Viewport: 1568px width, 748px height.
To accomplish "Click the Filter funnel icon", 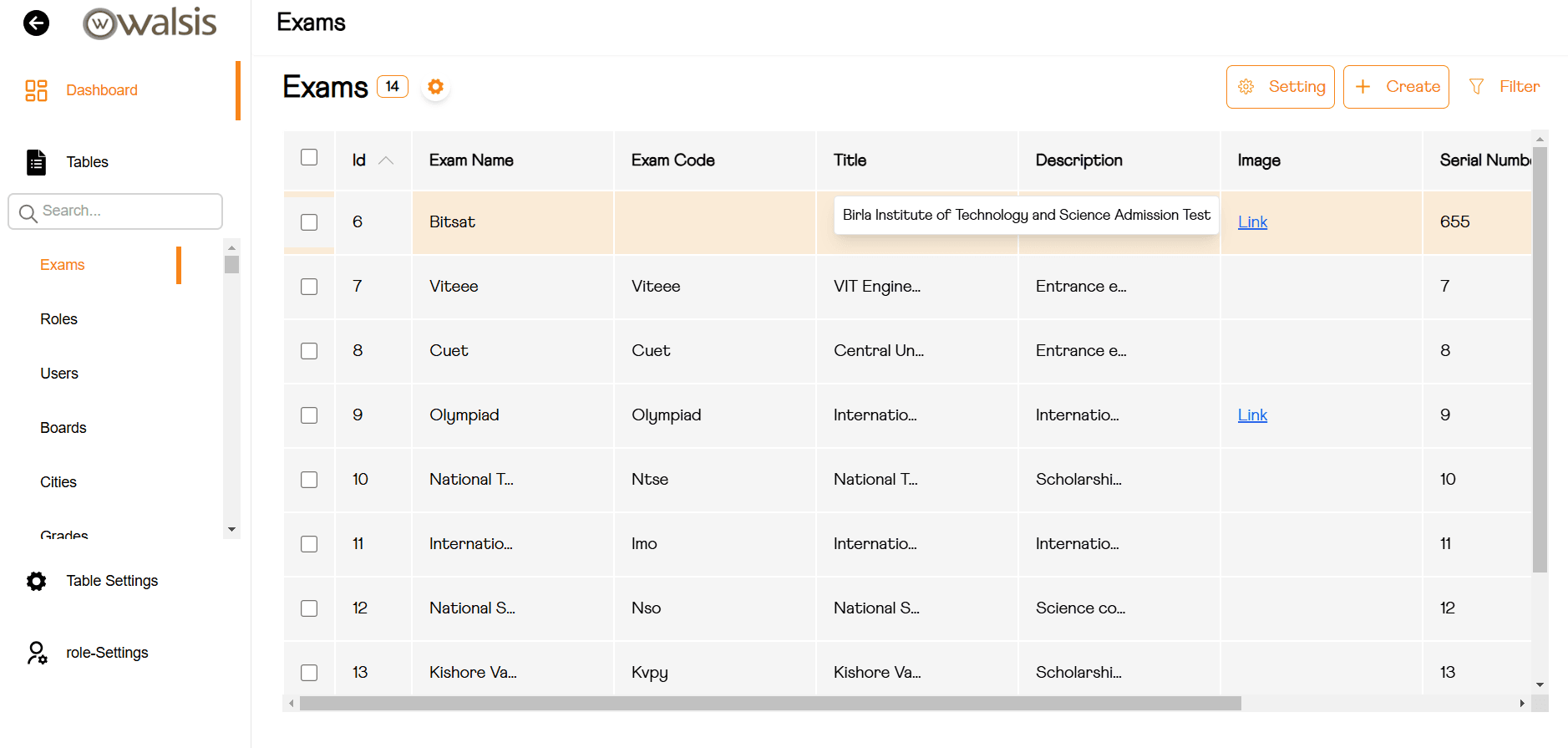I will pos(1476,87).
